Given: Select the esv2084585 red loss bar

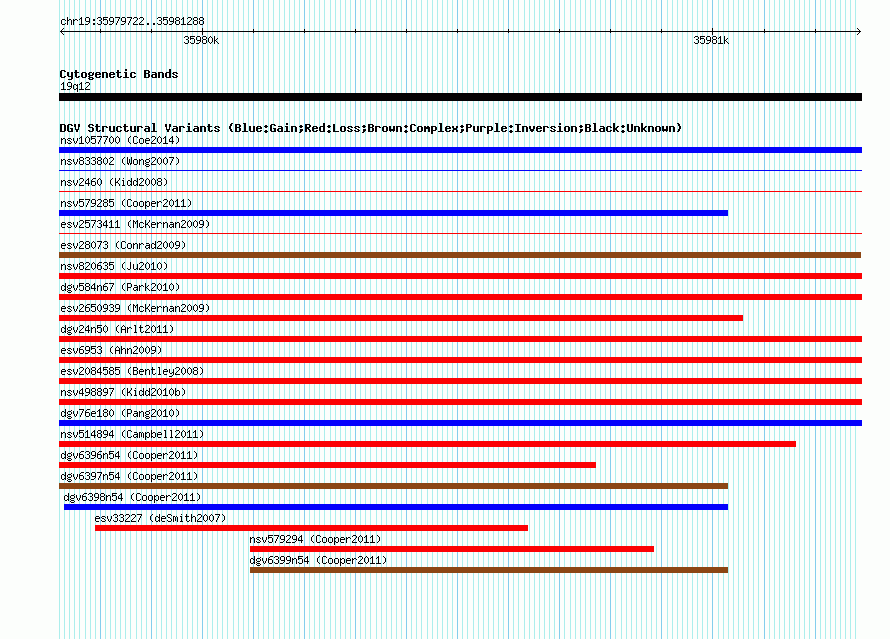Looking at the screenshot, I should click(460, 381).
